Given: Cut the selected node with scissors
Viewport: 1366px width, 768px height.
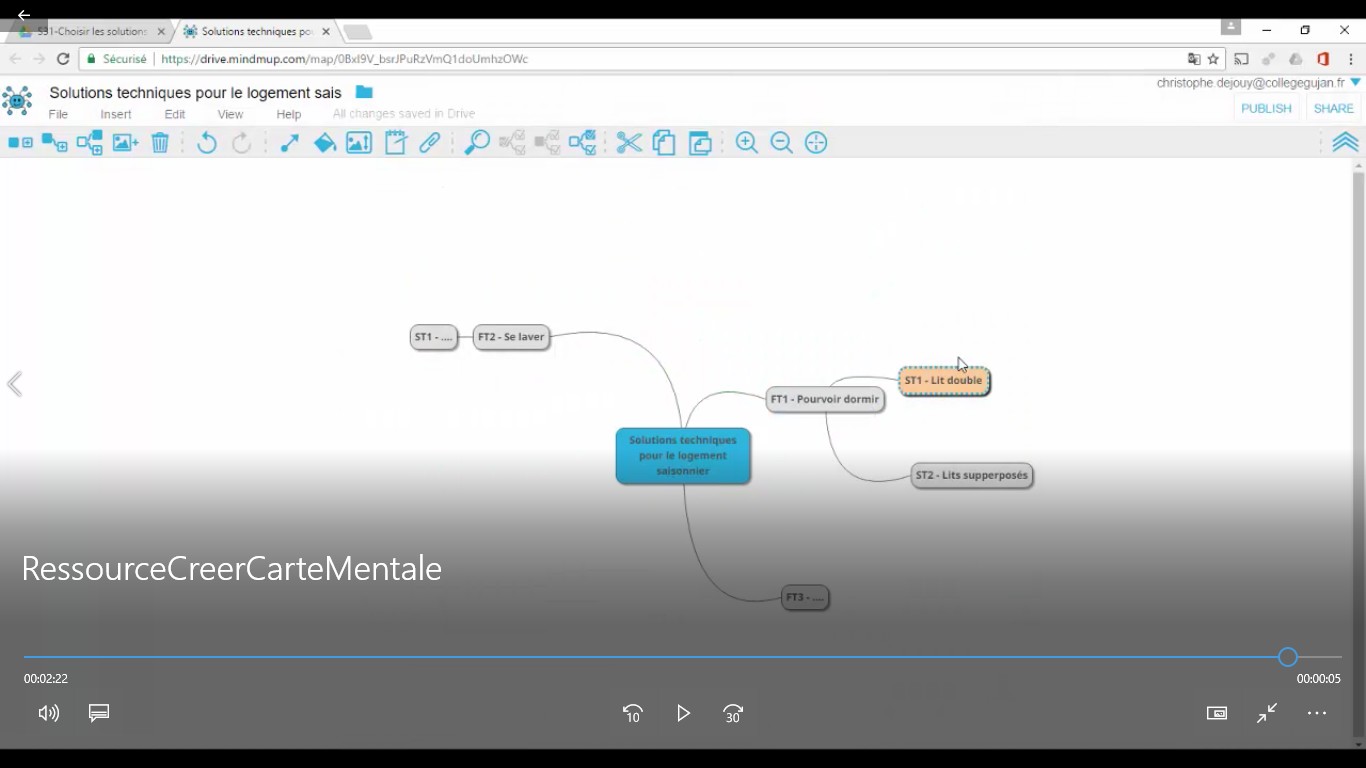Looking at the screenshot, I should click(x=629, y=143).
